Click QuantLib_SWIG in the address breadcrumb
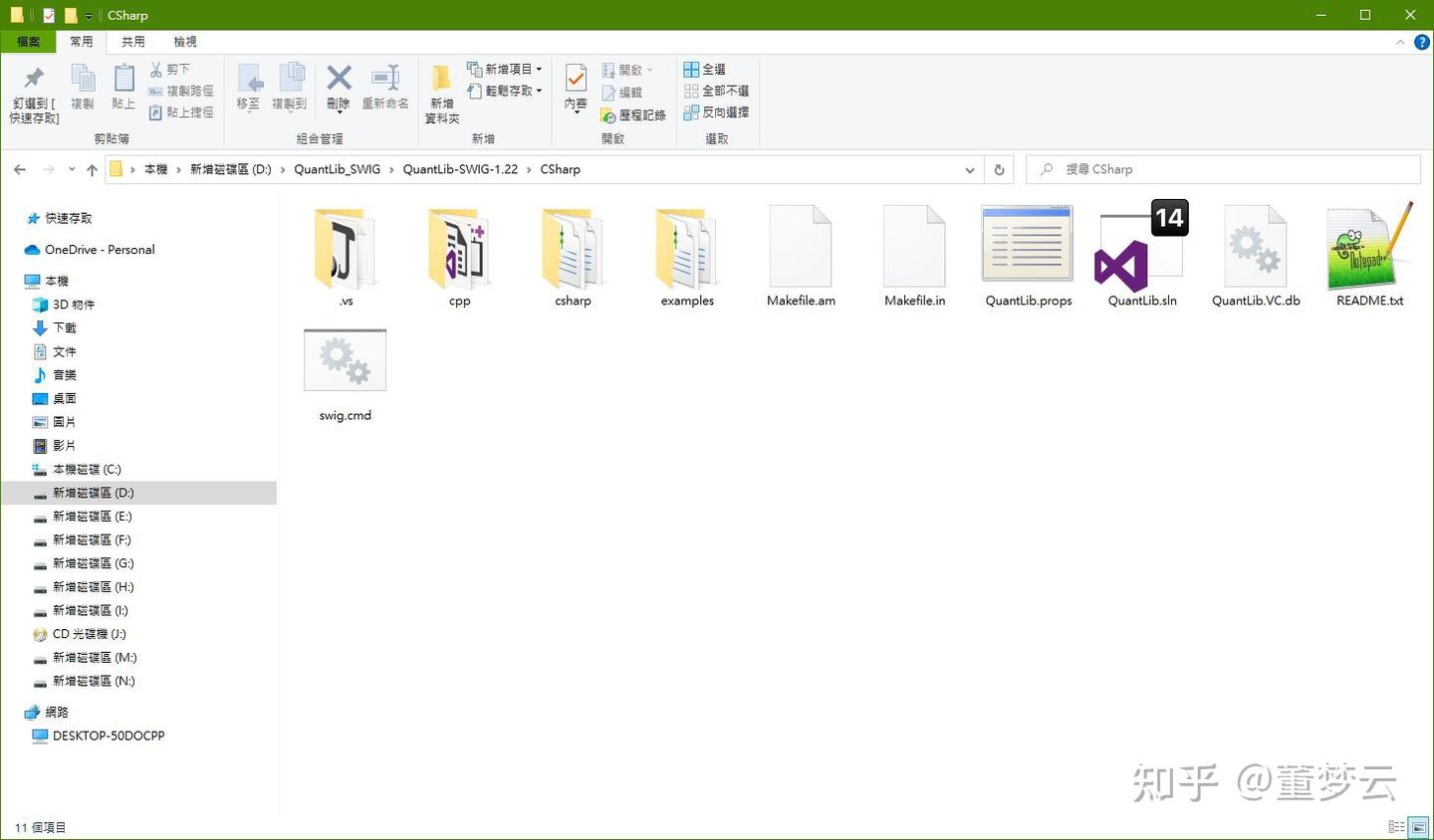Screen dimensions: 1434x840 point(337,169)
